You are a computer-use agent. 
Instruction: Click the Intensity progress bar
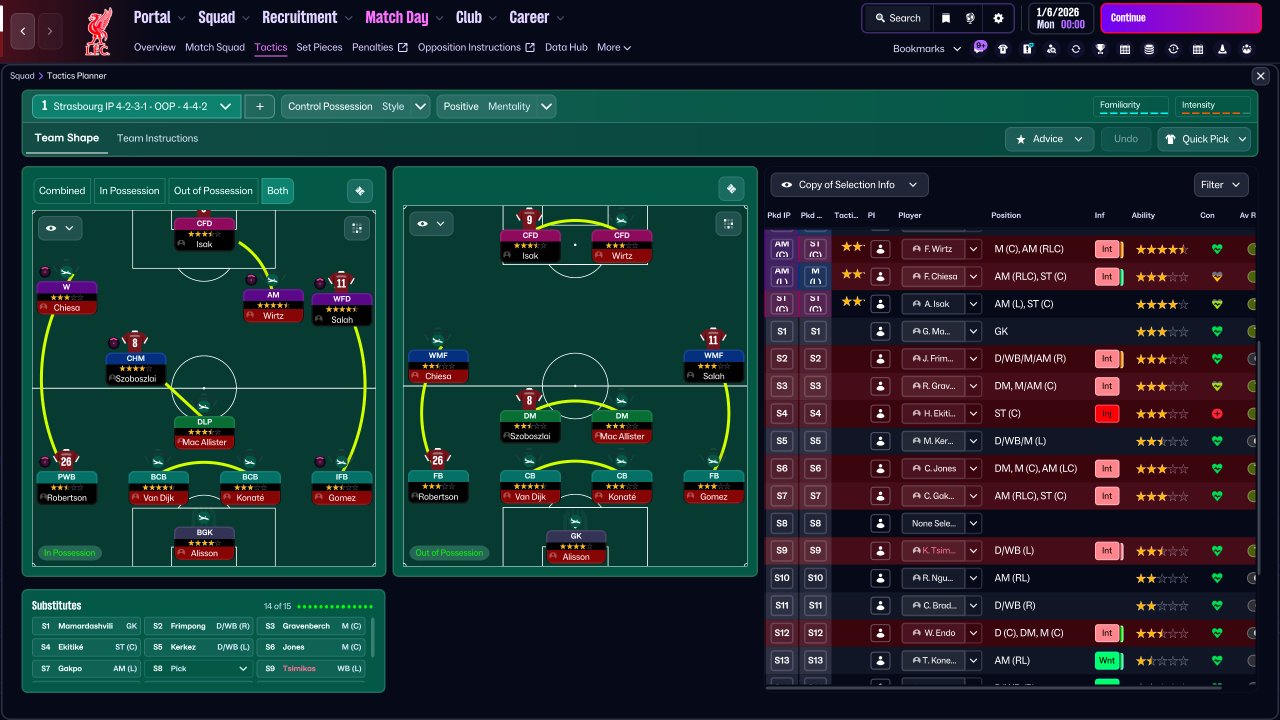click(1214, 107)
